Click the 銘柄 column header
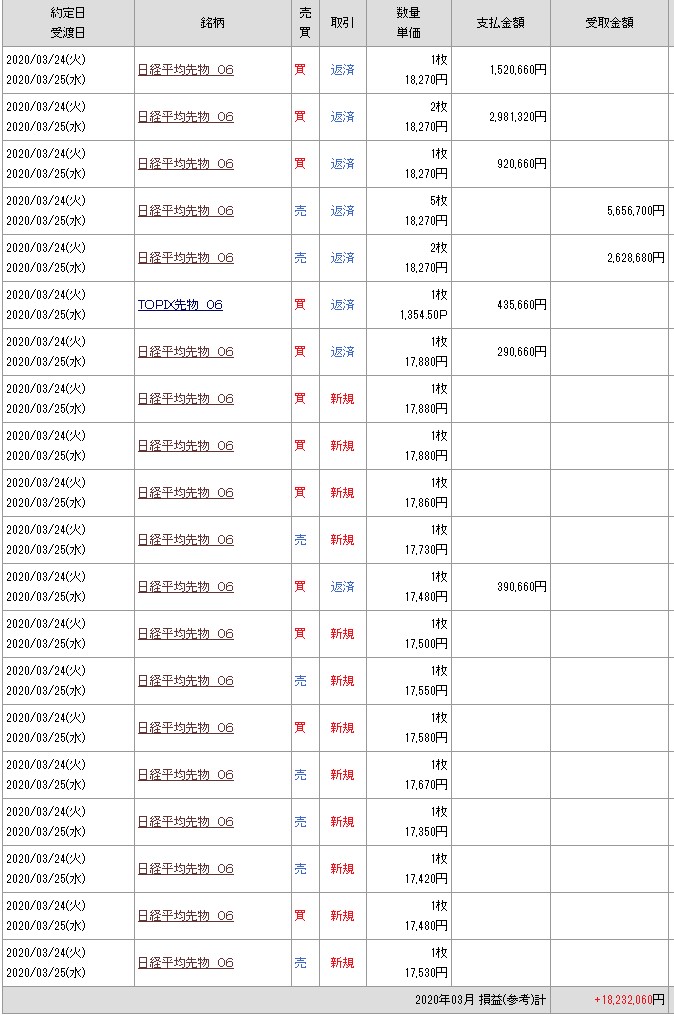This screenshot has height=1017, width=674. point(212,22)
